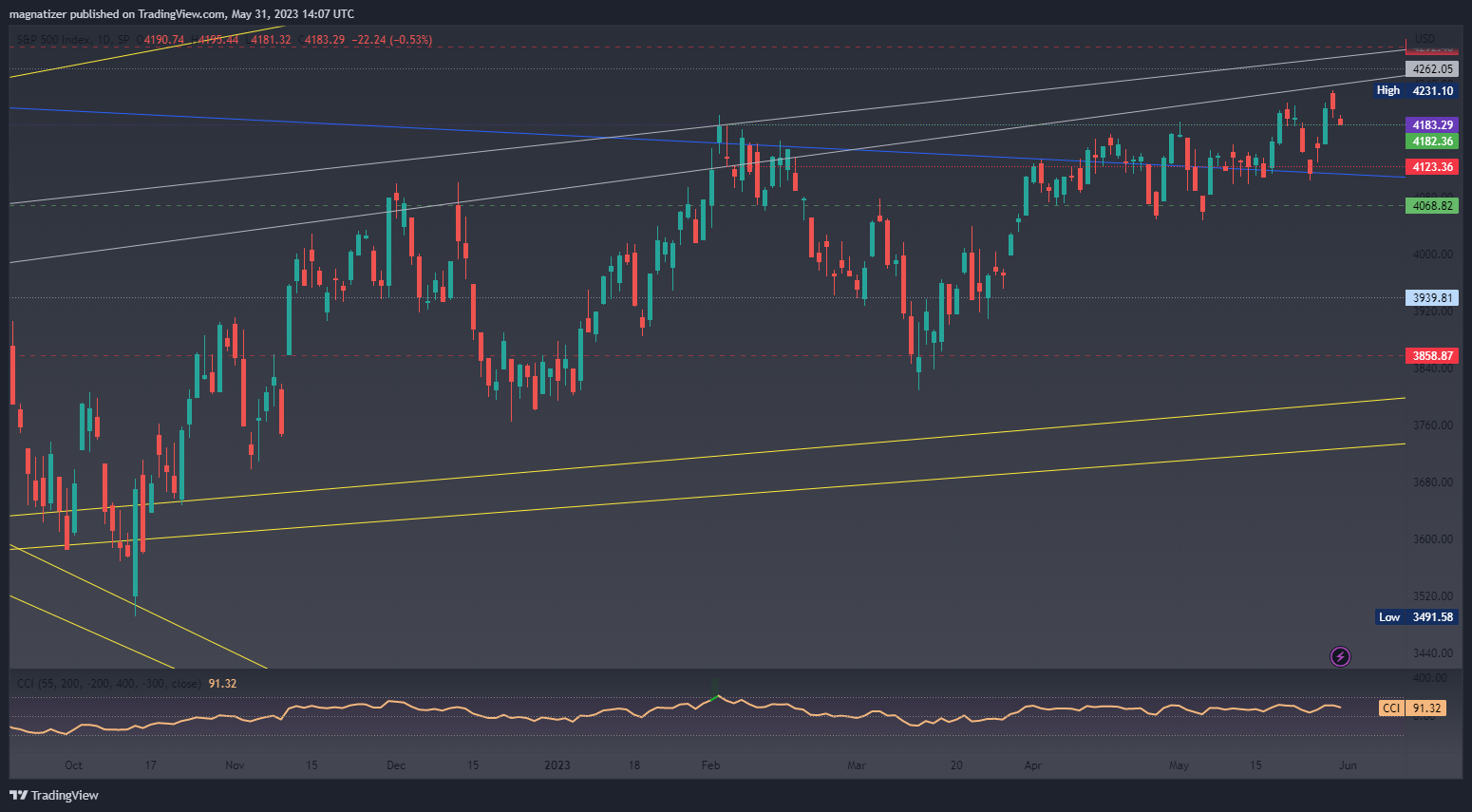Click the Jun label on the time axis
Viewport: 1472px width, 812px height.
[1348, 765]
